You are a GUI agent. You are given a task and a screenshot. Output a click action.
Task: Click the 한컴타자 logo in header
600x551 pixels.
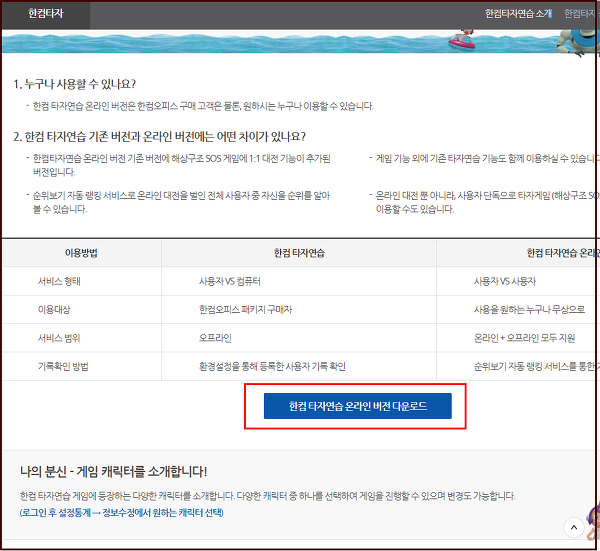click(x=46, y=14)
